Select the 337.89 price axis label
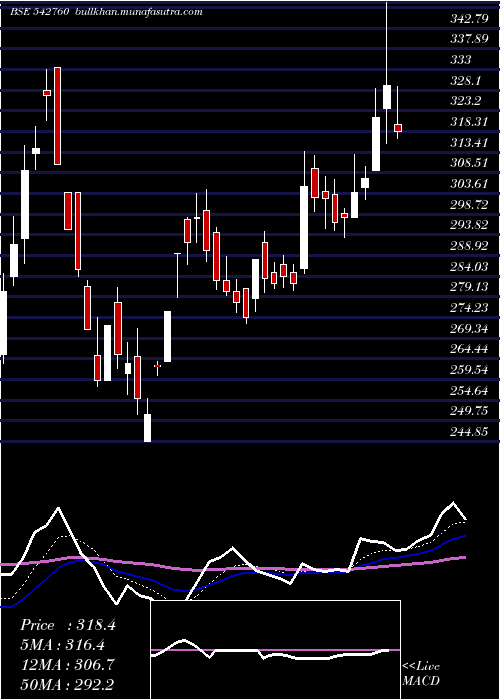Image resolution: width=500 pixels, height=700 pixels. click(x=469, y=39)
